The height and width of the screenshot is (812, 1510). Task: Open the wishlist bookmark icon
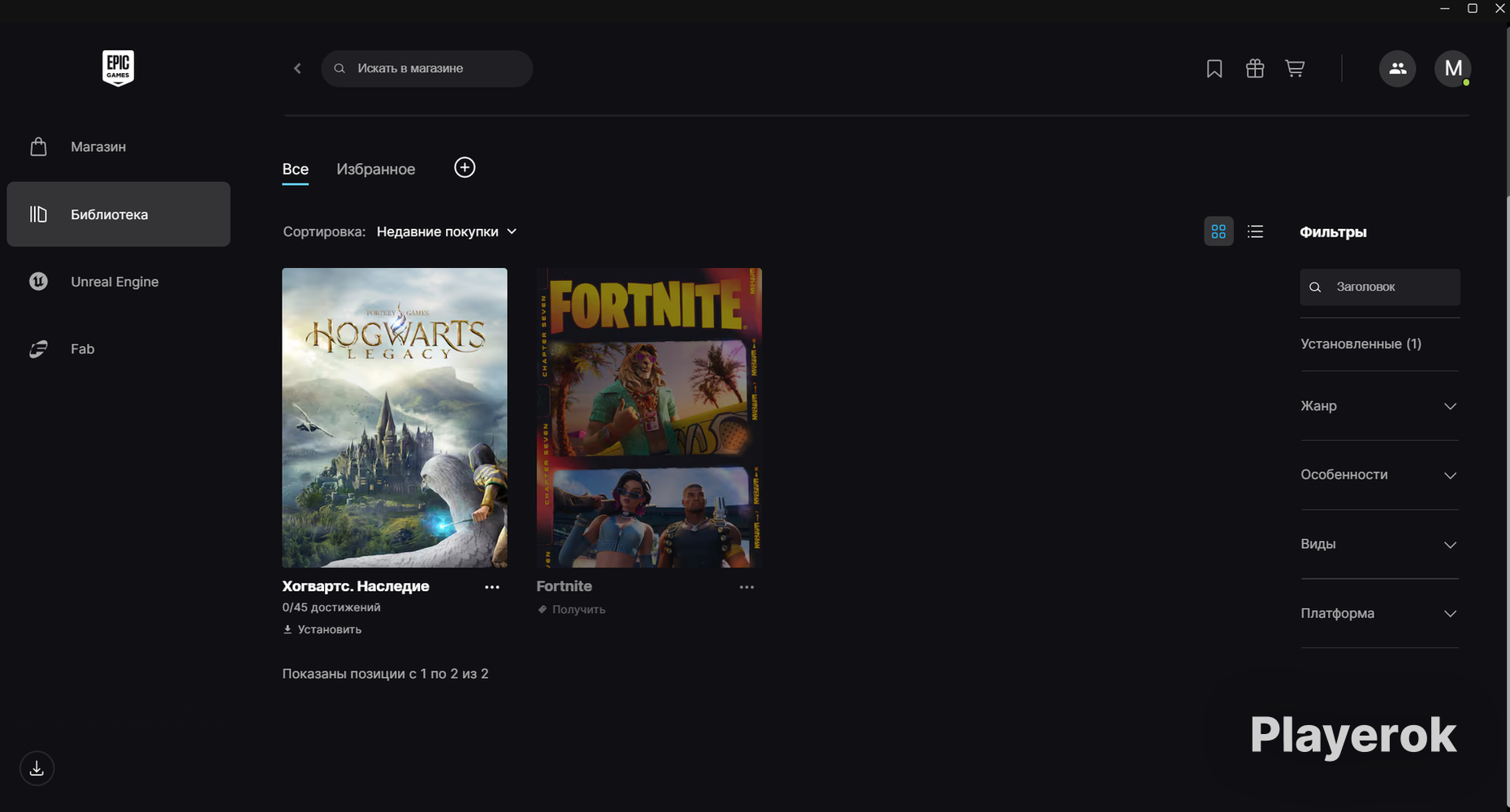tap(1214, 68)
